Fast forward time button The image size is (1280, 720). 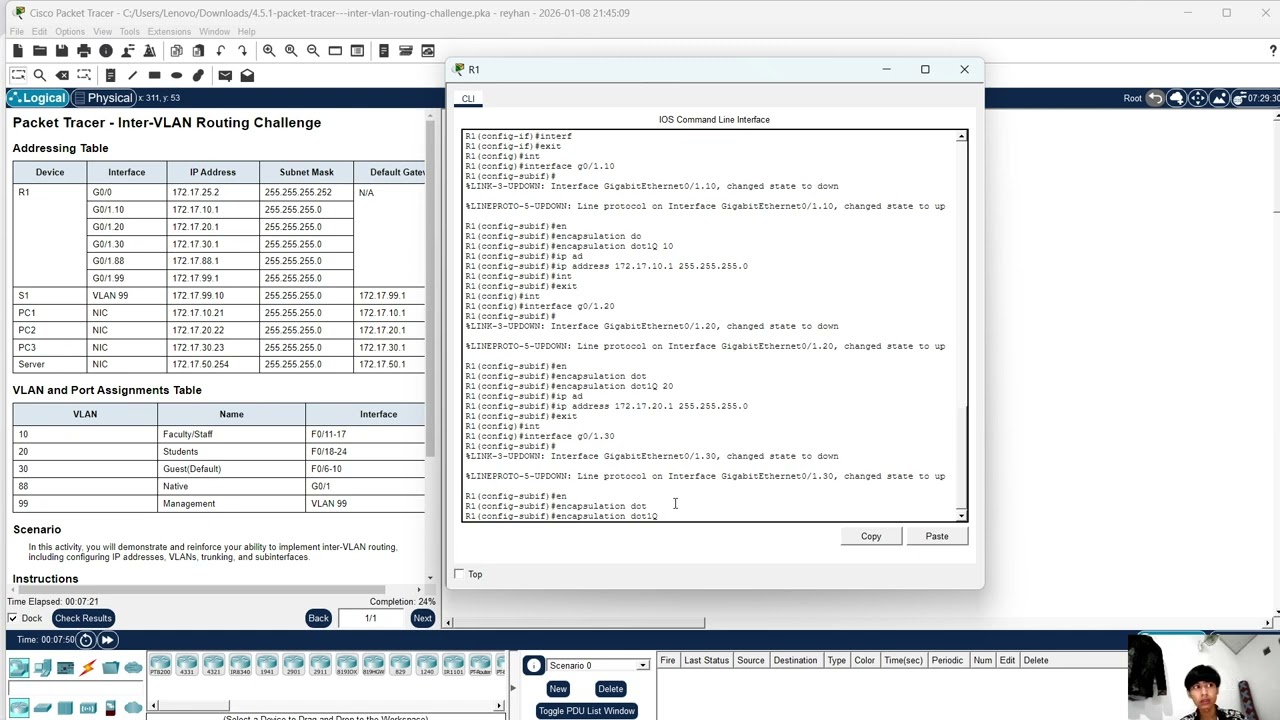[107, 640]
